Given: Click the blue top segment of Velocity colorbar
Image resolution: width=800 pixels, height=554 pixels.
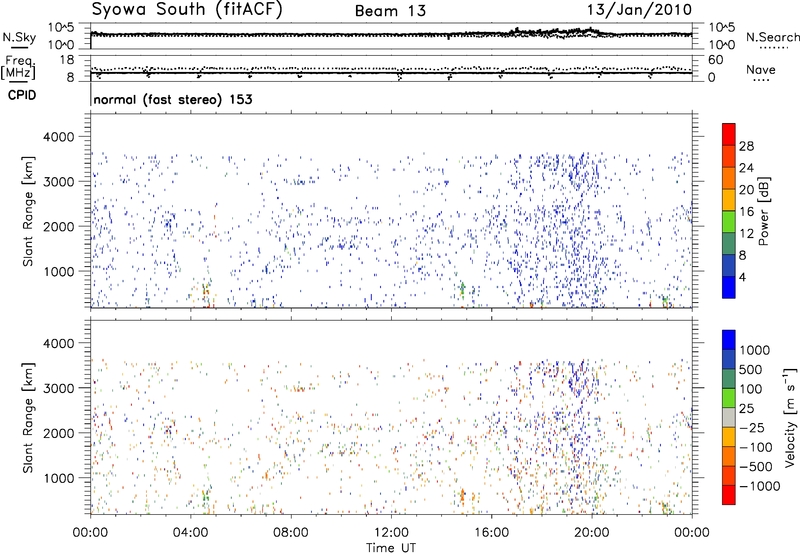Looking at the screenshot, I should 729,340.
